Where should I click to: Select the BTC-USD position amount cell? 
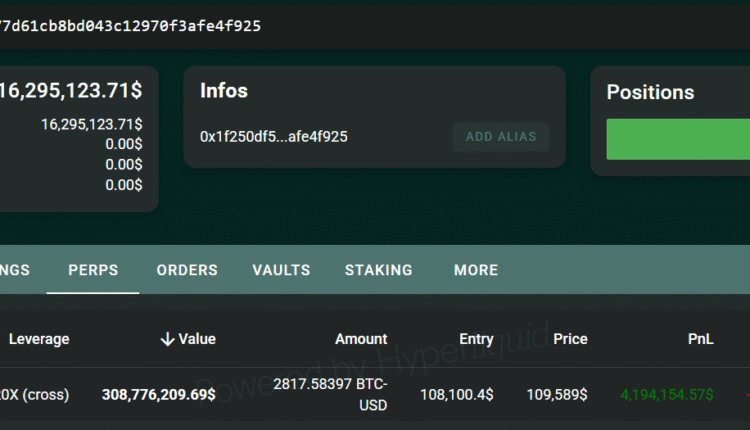pos(330,395)
